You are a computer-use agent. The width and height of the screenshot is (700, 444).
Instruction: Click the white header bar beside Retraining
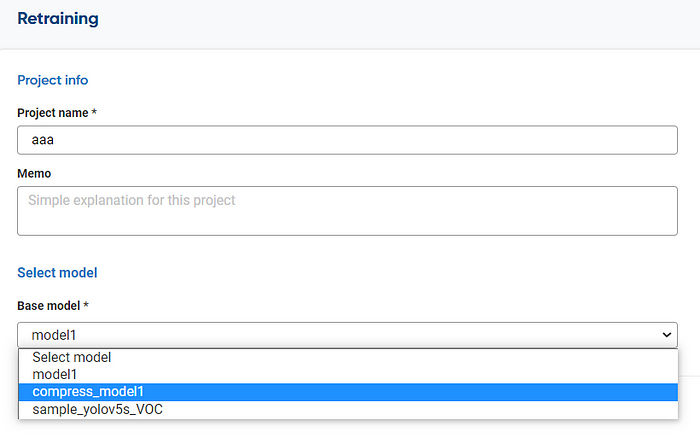point(400,22)
